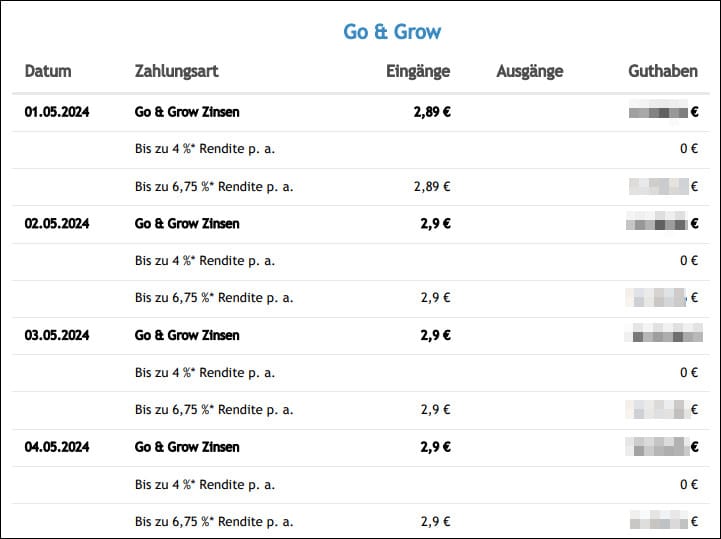Click the bold 2,9 € amount for 02.05.2024
Viewport: 721px width, 539px height.
point(435,224)
